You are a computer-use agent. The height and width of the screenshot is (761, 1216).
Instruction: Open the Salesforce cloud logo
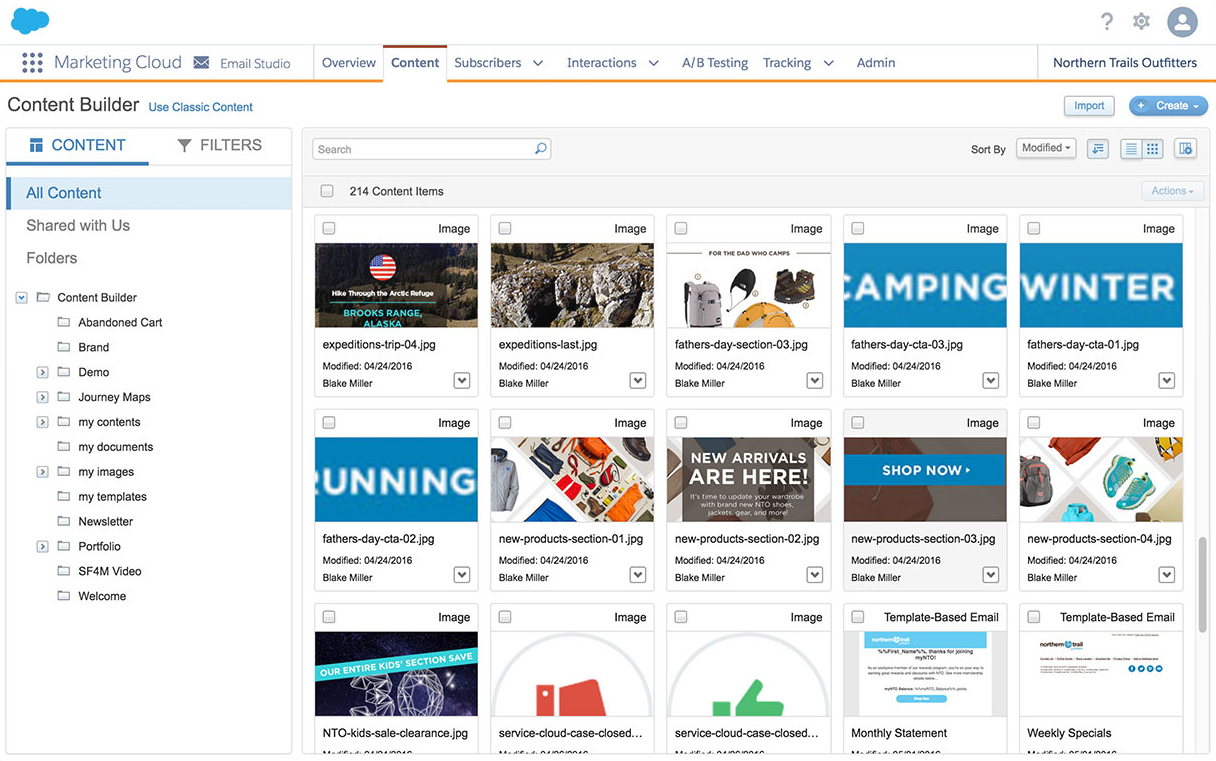[30, 20]
